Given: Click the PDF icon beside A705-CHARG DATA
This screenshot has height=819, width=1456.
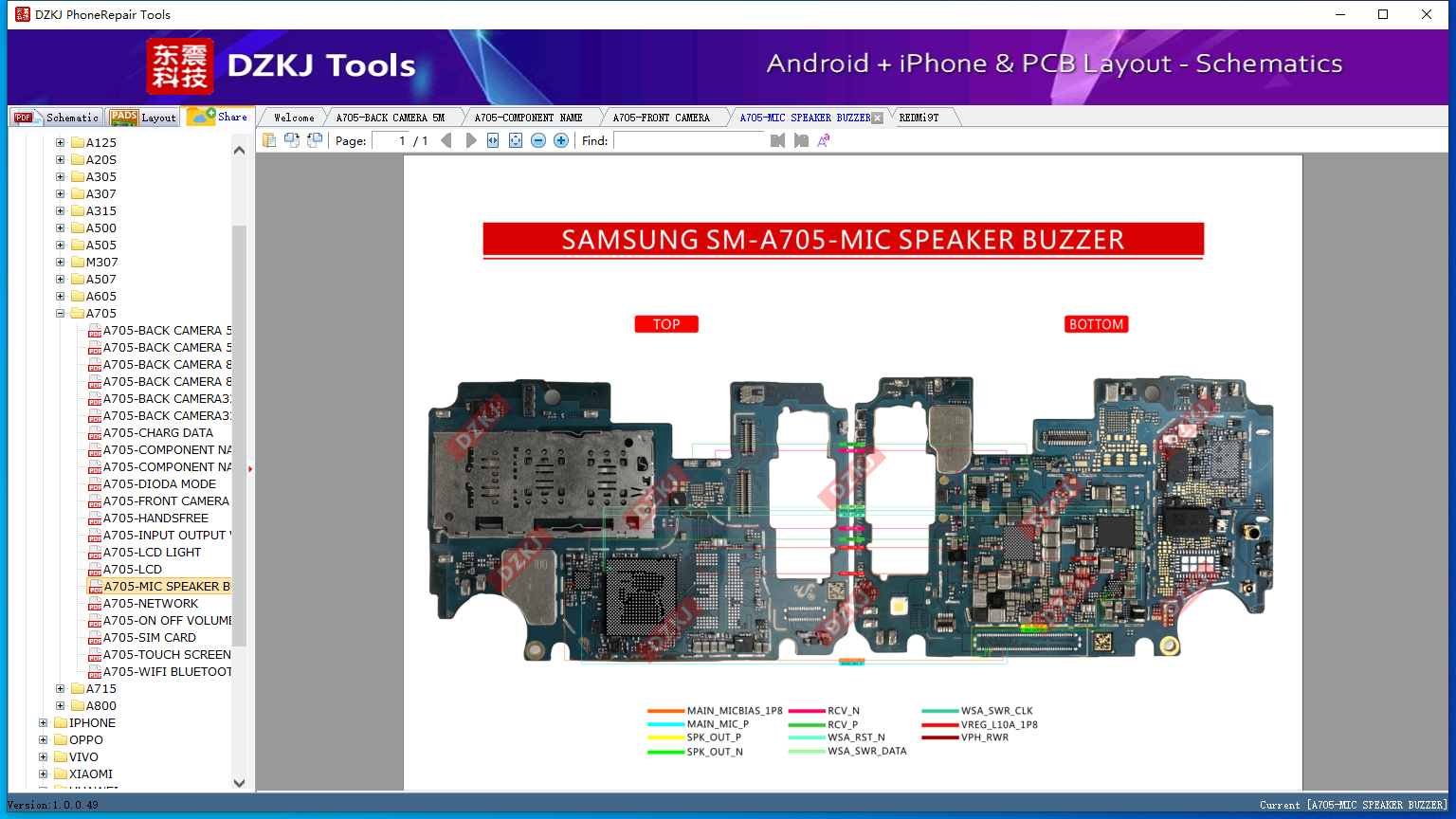Looking at the screenshot, I should coord(95,433).
